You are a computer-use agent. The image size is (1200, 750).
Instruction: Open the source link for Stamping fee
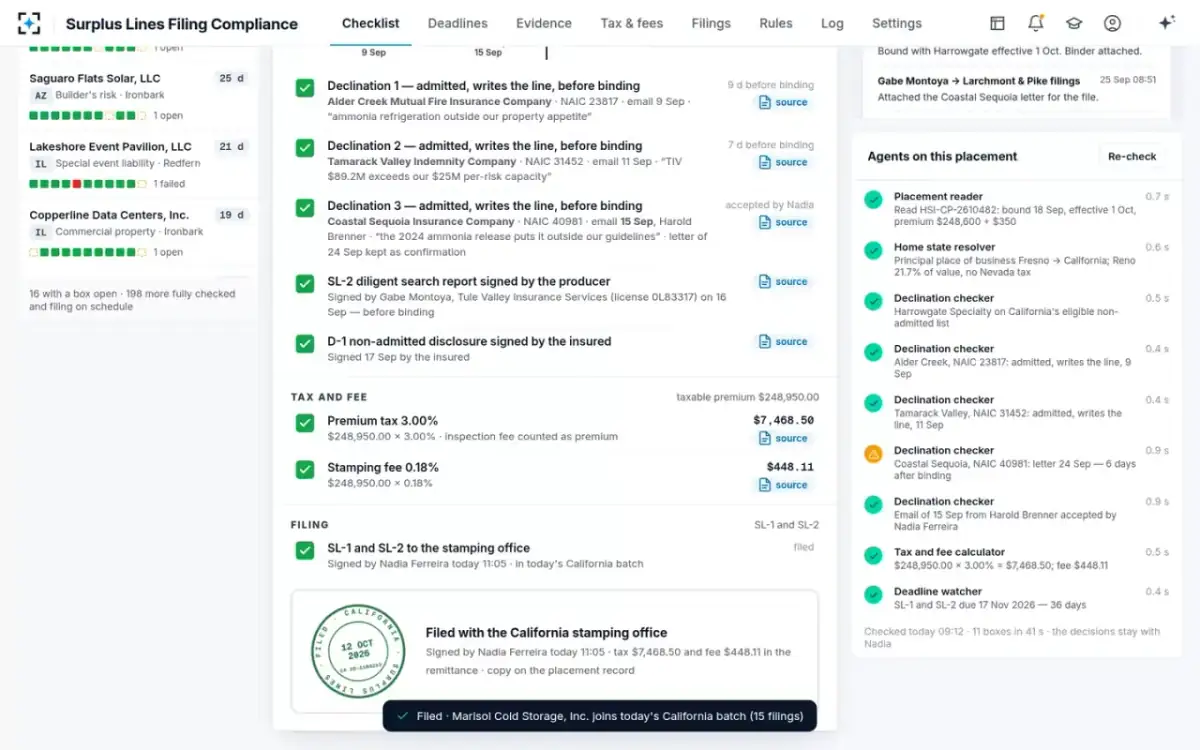784,485
